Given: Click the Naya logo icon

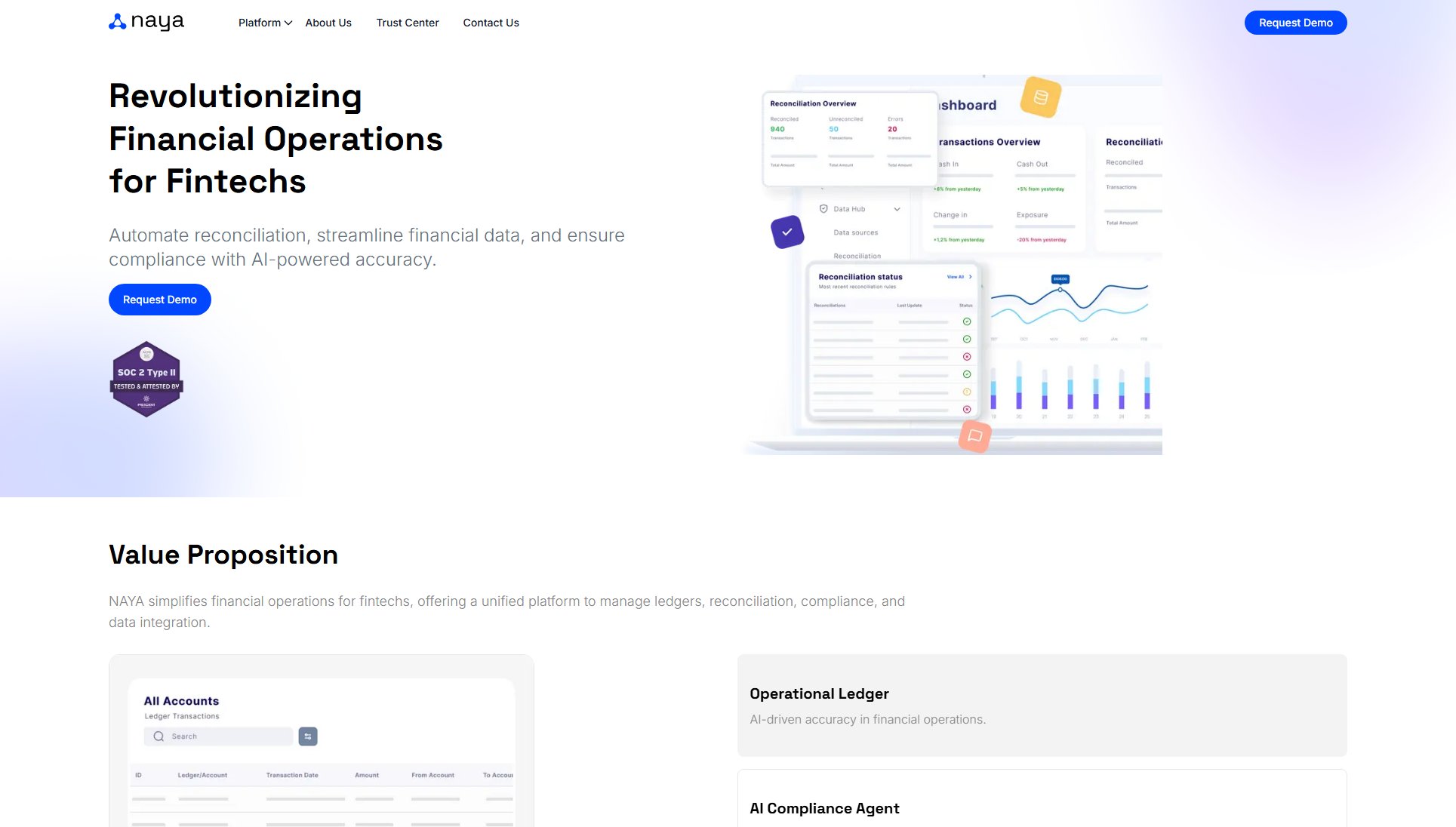Looking at the screenshot, I should click(118, 22).
